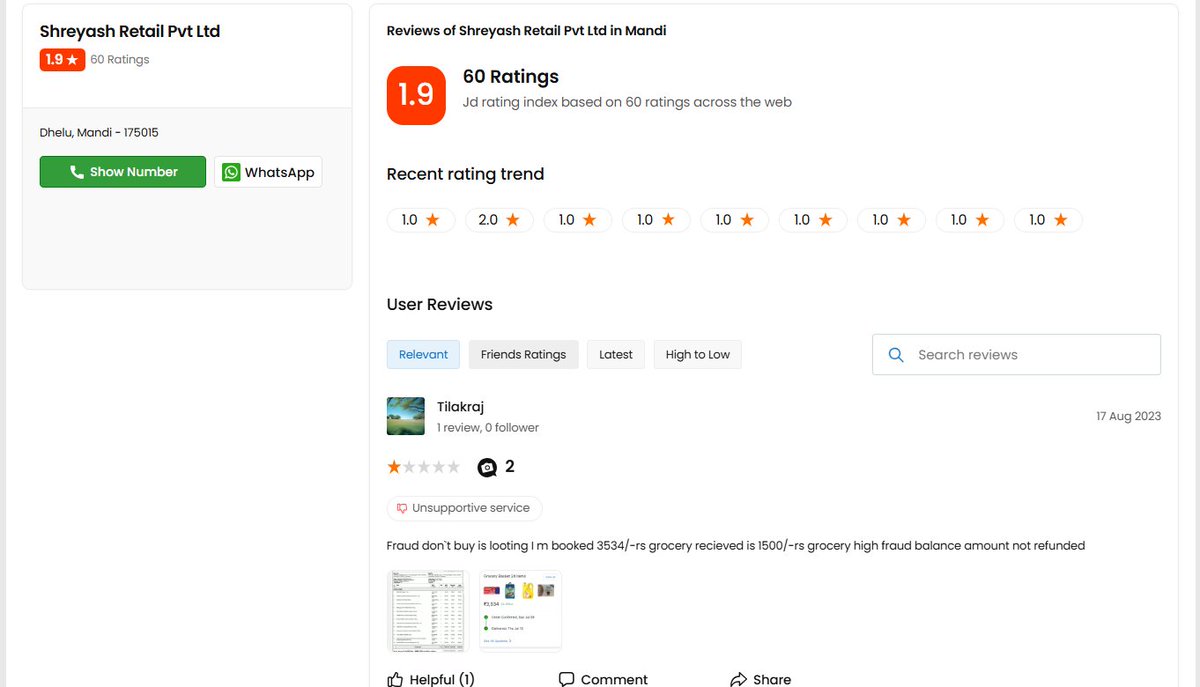
Task: Click the 2.0 star rating trend chip
Action: pyautogui.click(x=499, y=220)
